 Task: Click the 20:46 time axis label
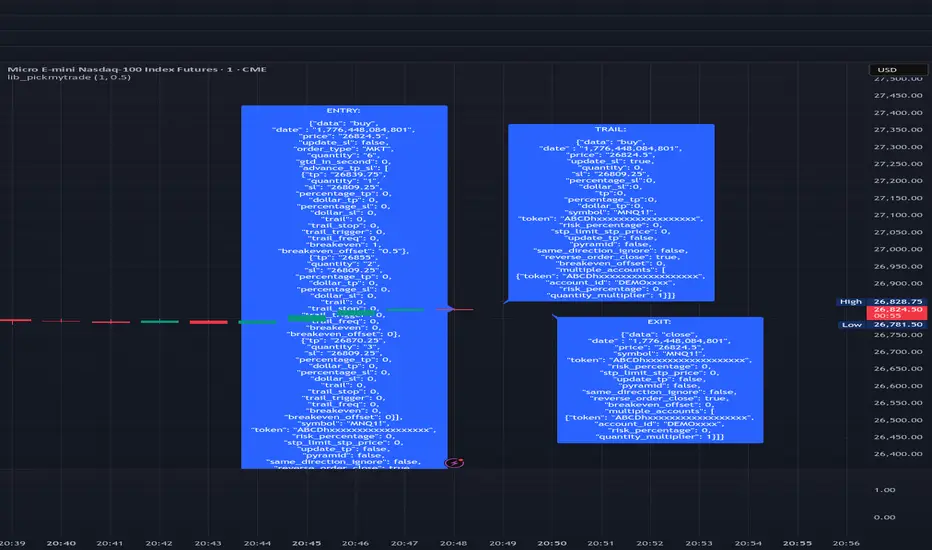[x=355, y=543]
